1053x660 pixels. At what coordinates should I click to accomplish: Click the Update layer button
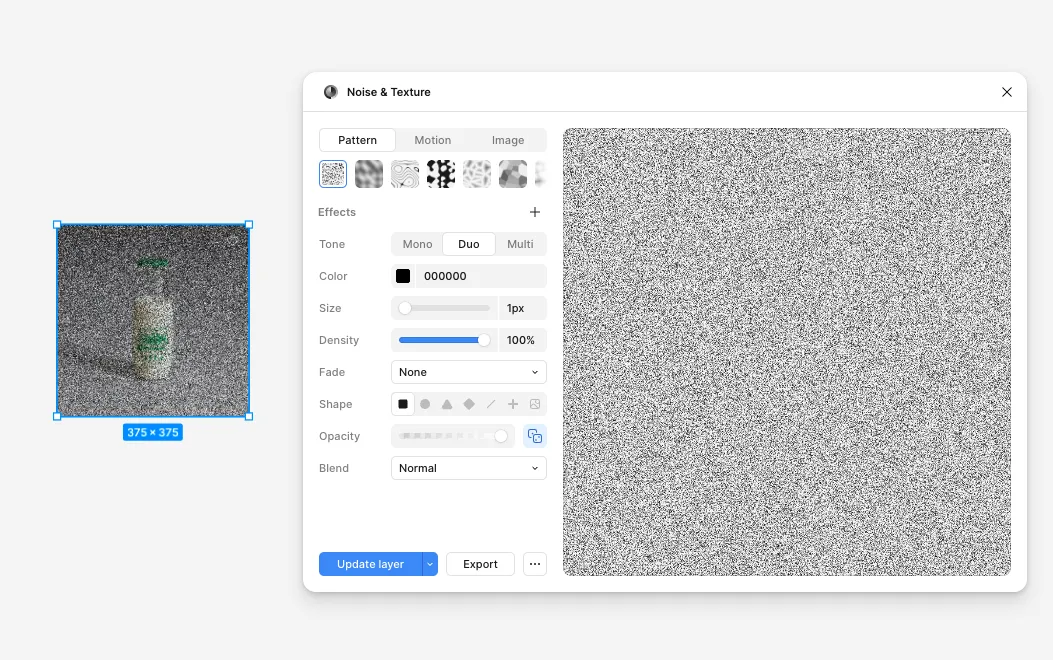[370, 564]
